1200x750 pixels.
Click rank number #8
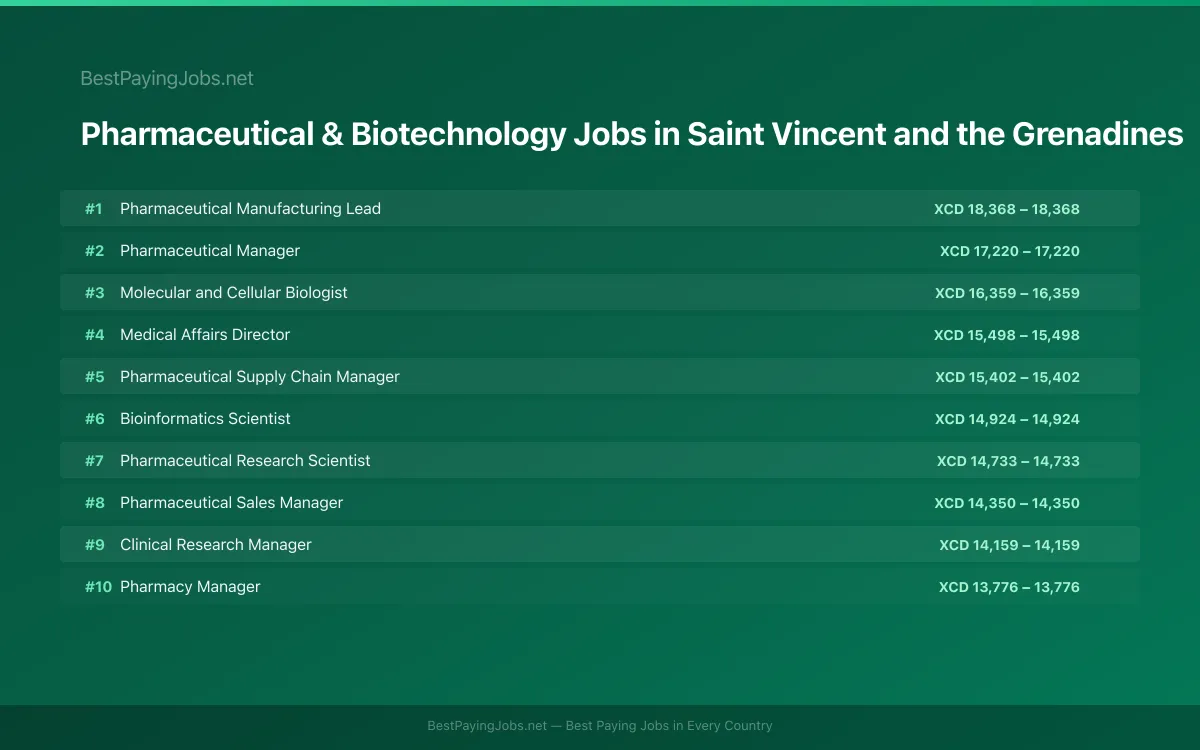tap(94, 503)
